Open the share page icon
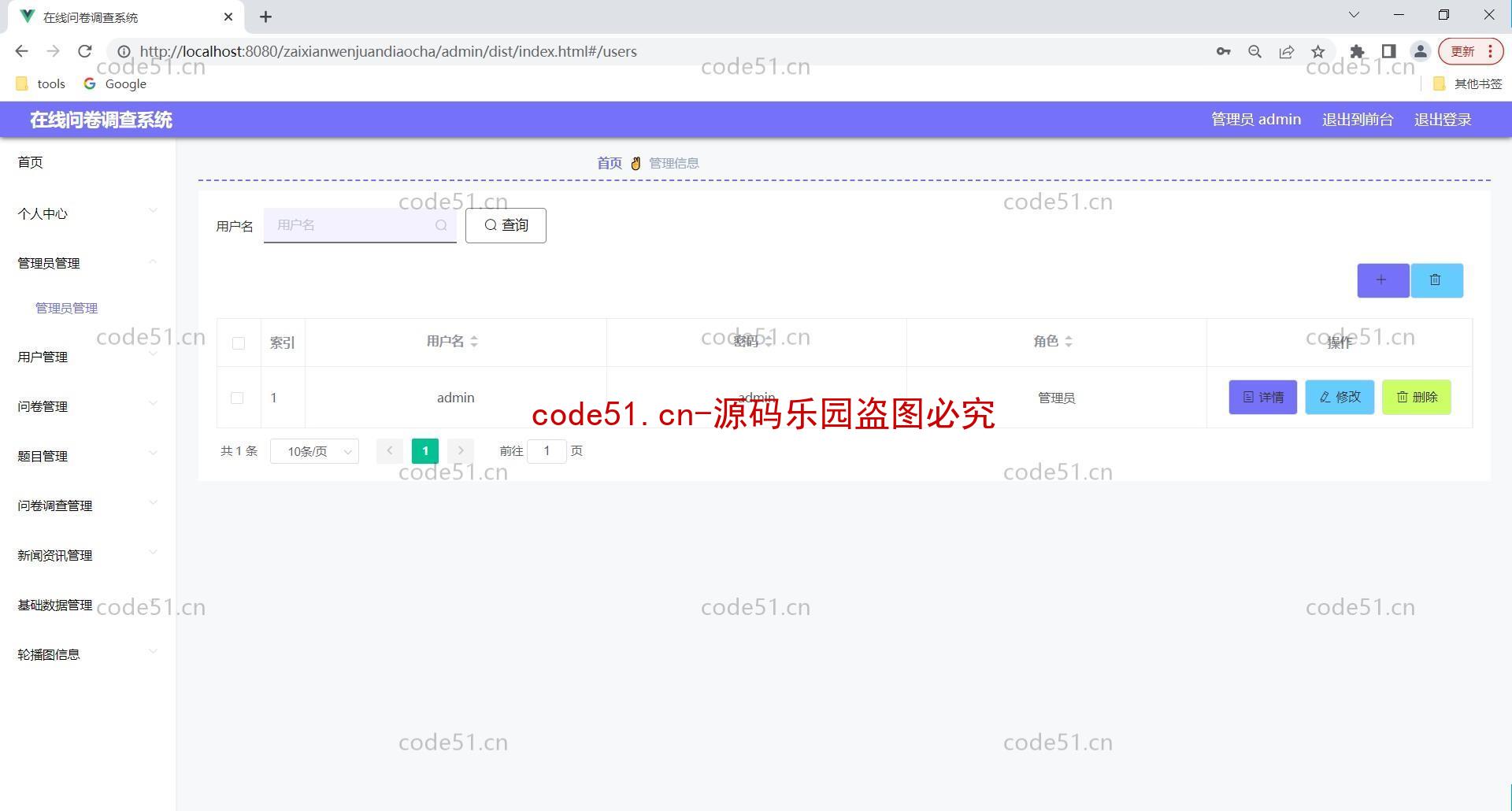 [x=1287, y=52]
